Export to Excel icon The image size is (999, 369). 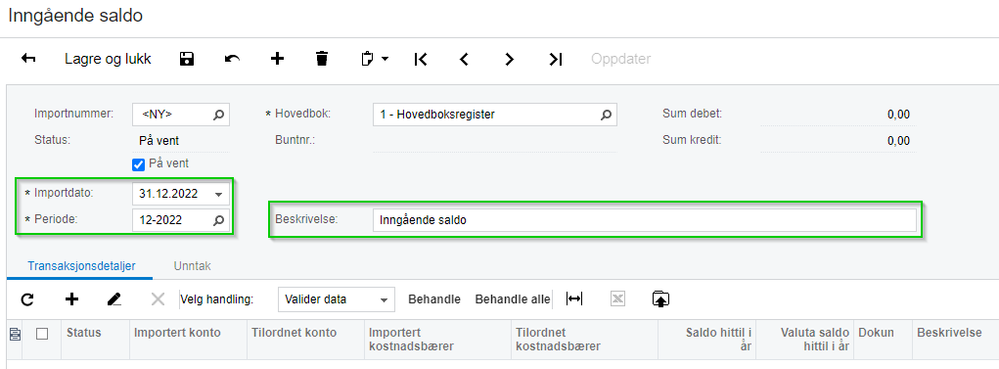click(x=617, y=299)
